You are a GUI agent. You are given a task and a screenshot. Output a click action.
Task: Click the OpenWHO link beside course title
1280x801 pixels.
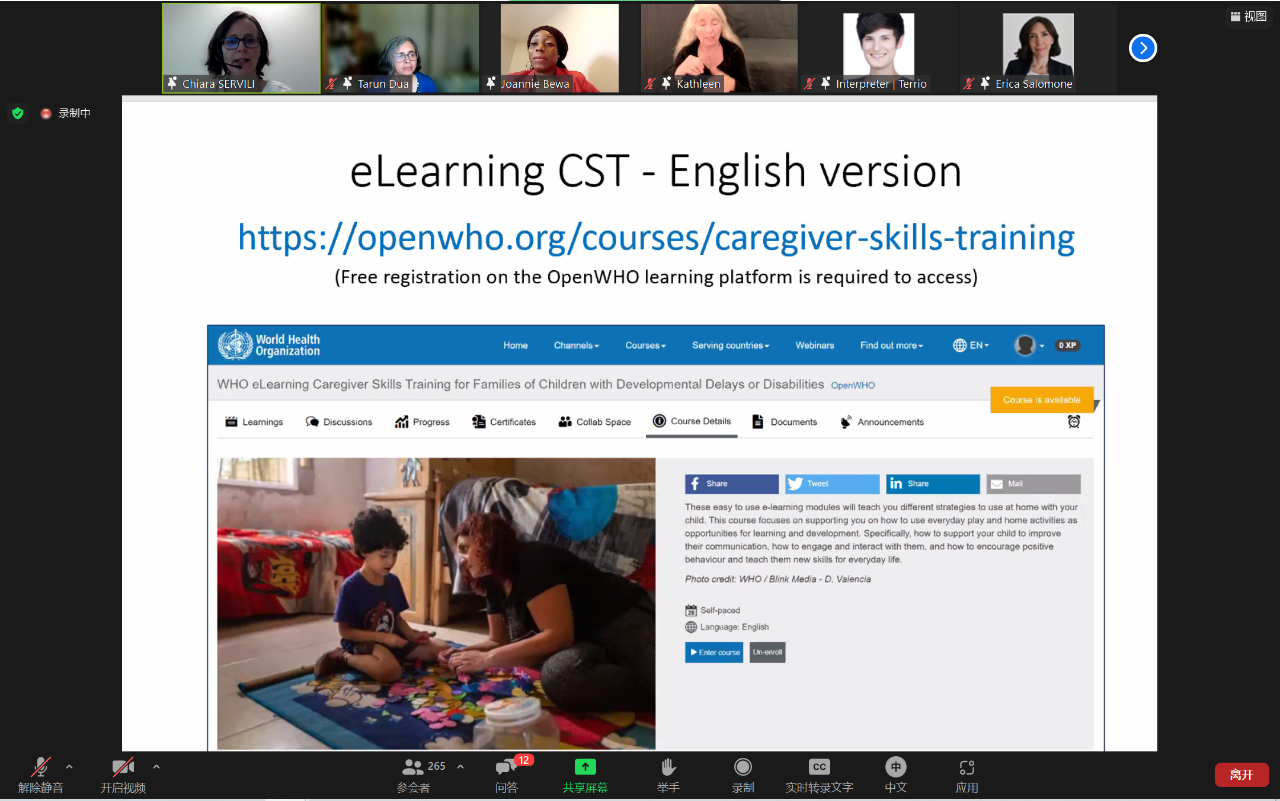tap(853, 385)
